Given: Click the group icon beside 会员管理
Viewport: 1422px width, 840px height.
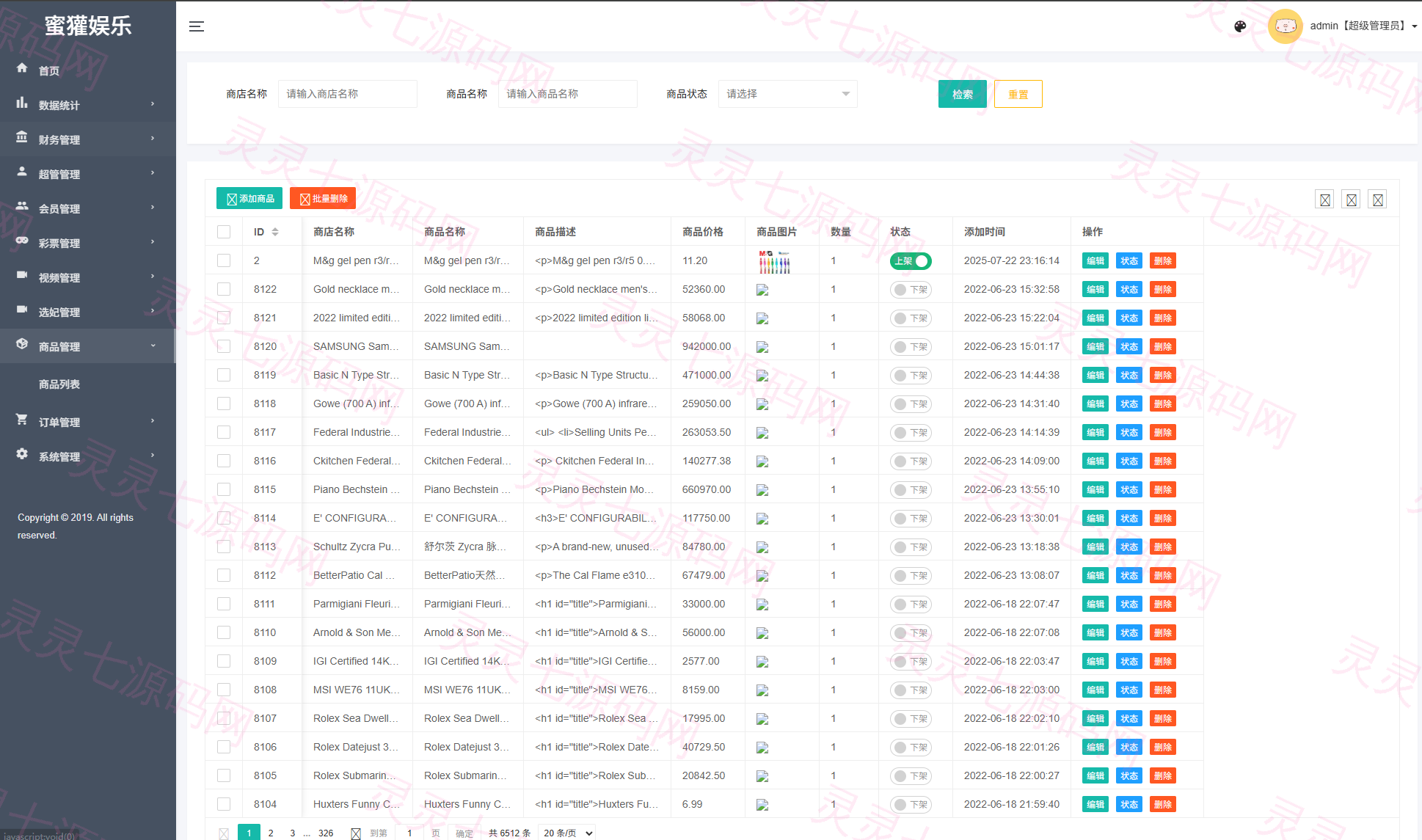Looking at the screenshot, I should tap(22, 206).
